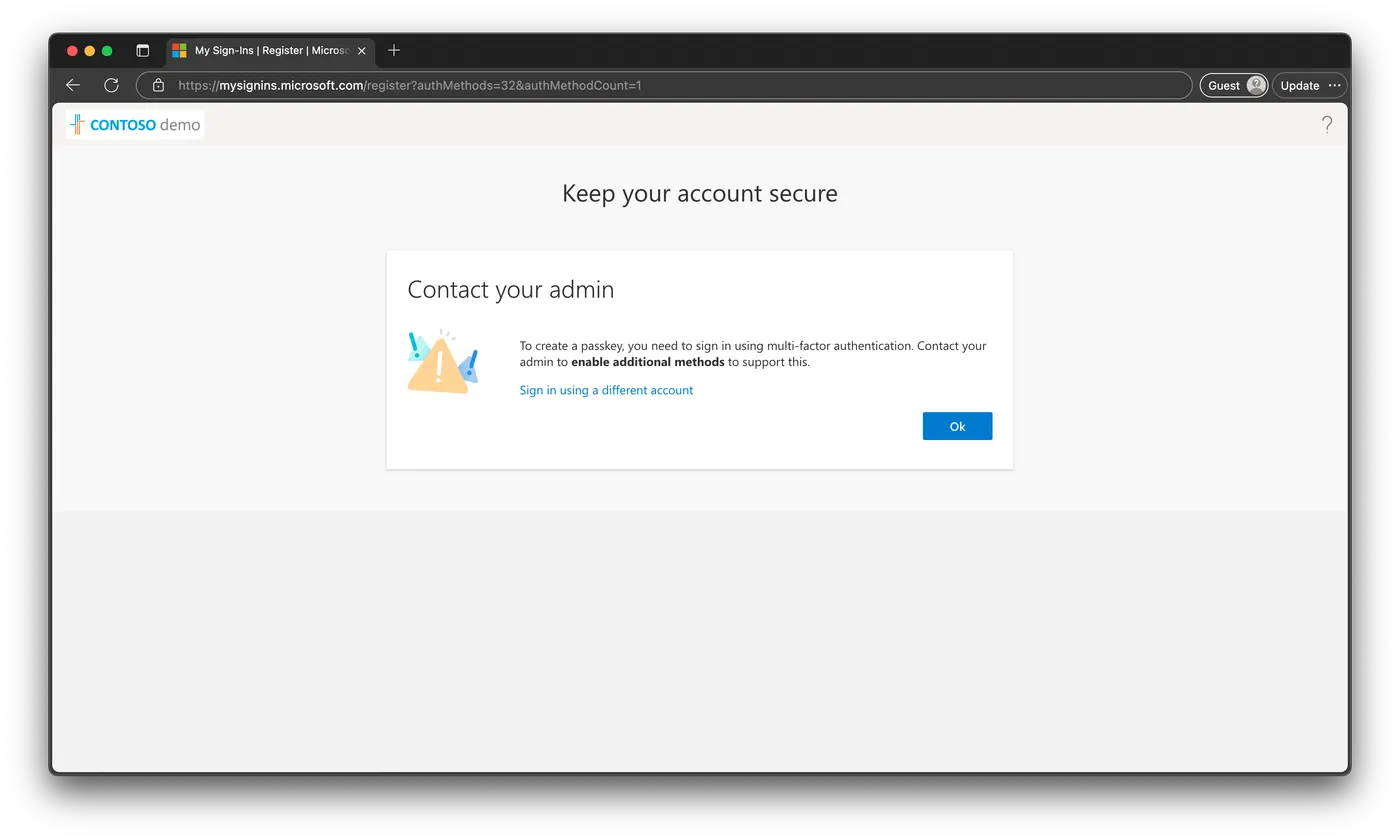Open the browser three-dots menu
The height and width of the screenshot is (840, 1400).
[x=1335, y=85]
